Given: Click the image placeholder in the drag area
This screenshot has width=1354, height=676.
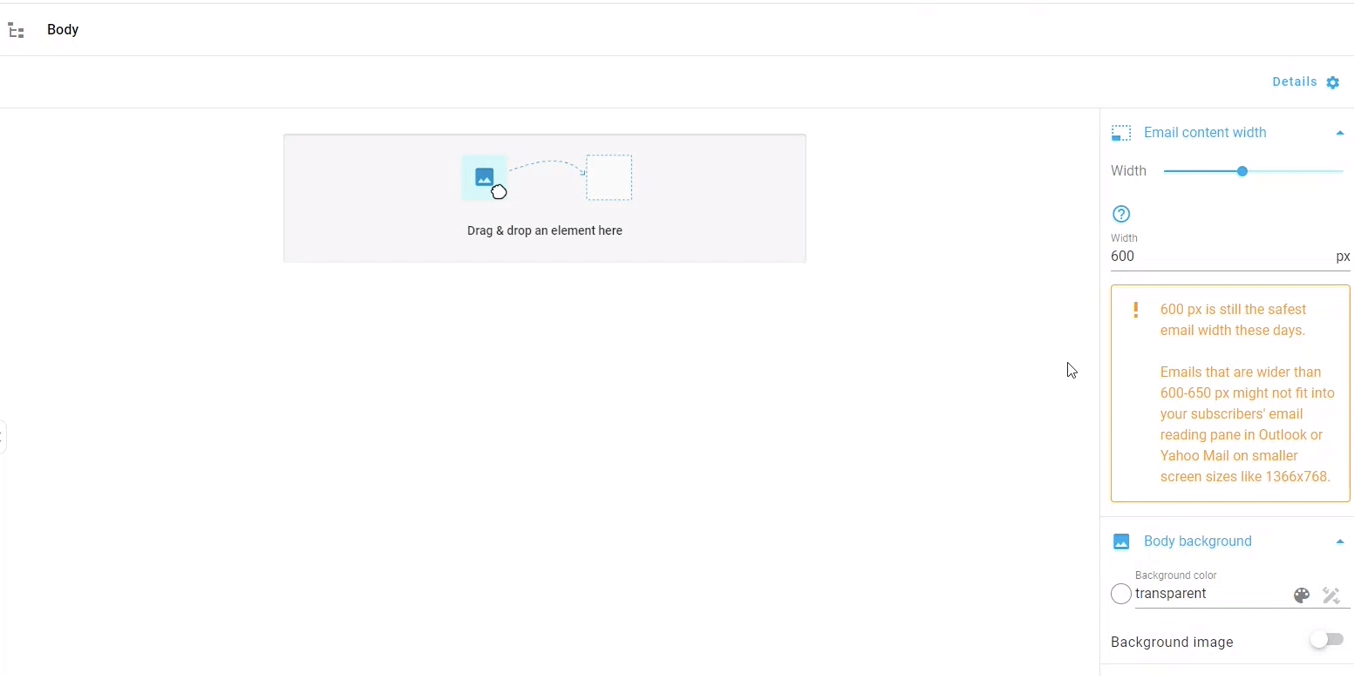Looking at the screenshot, I should pos(485,177).
